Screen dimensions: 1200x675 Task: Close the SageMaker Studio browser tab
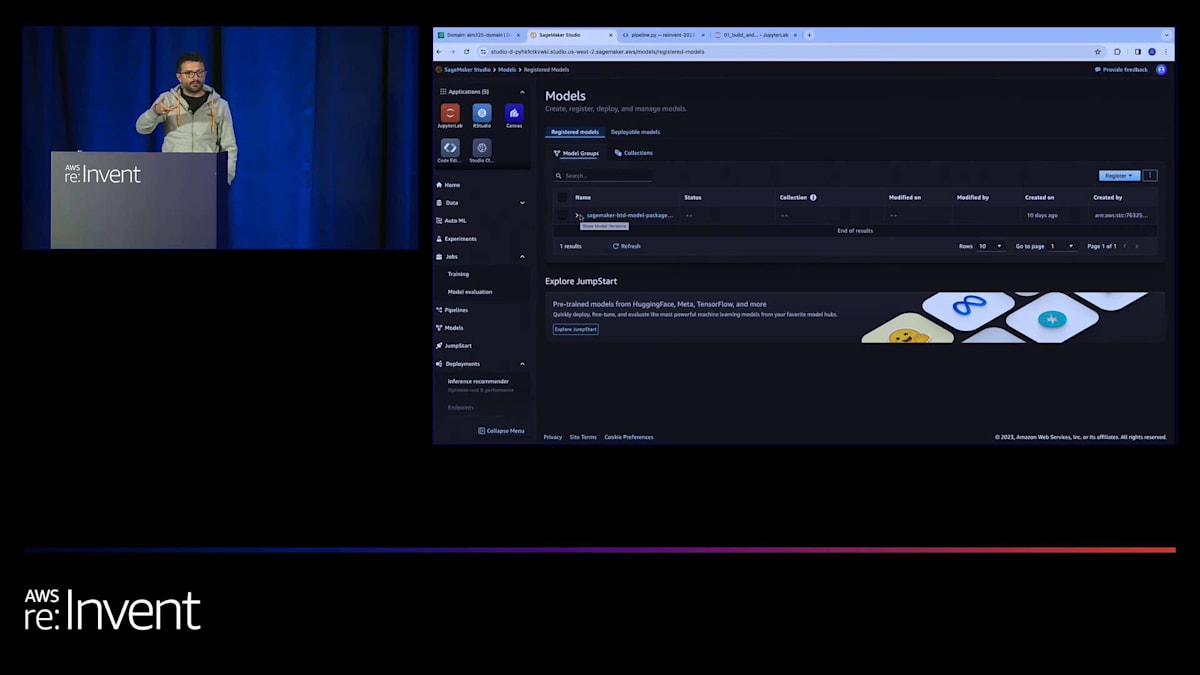[x=610, y=35]
